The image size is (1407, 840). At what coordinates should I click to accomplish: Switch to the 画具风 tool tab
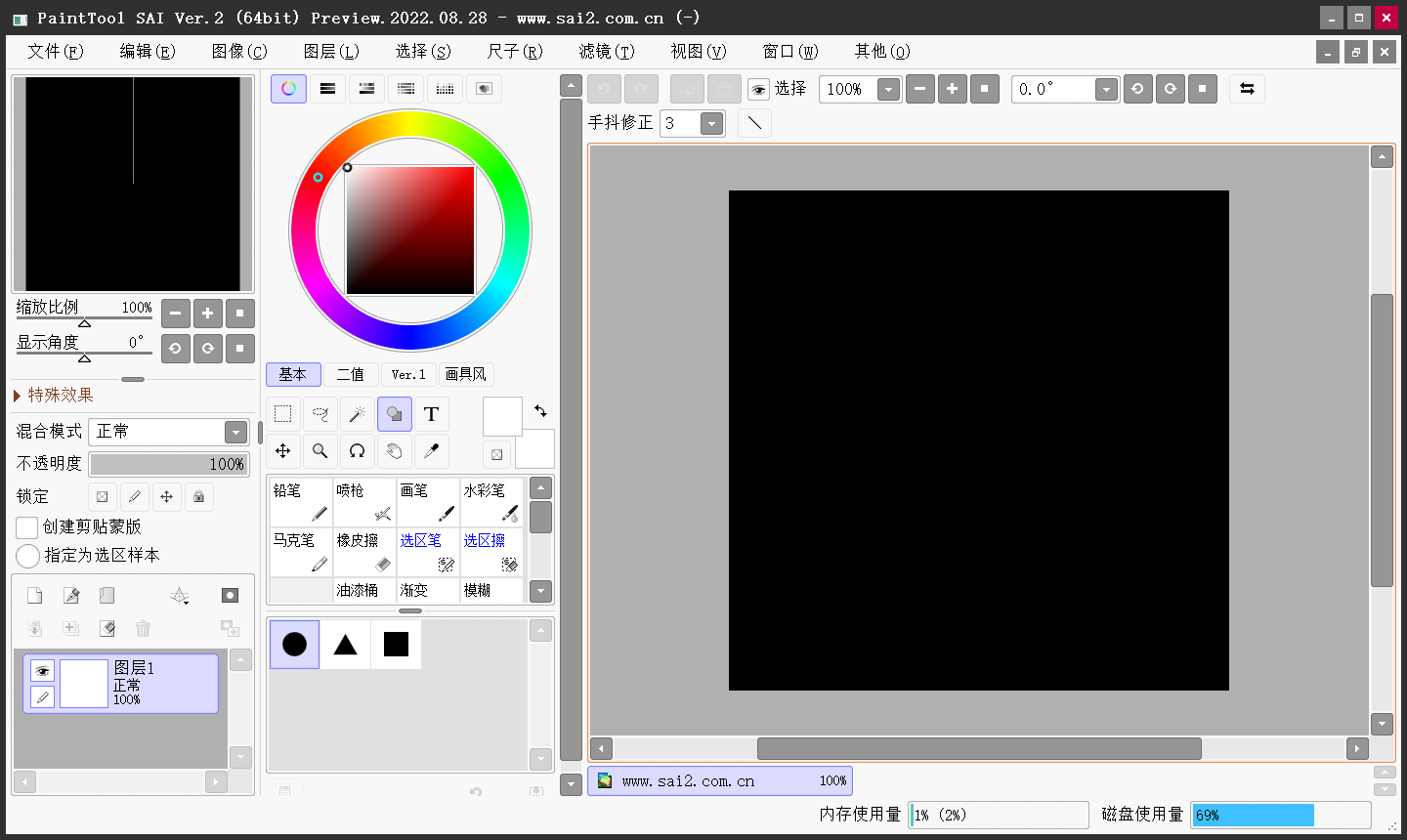[466, 375]
